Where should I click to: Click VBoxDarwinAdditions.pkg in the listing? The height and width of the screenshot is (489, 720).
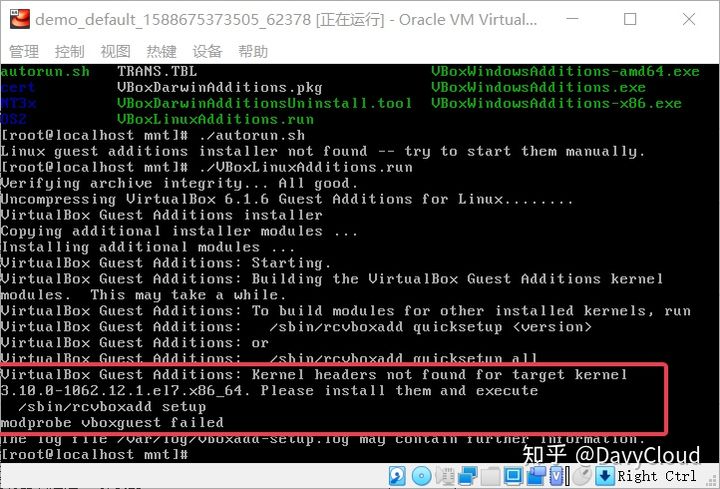(219, 87)
